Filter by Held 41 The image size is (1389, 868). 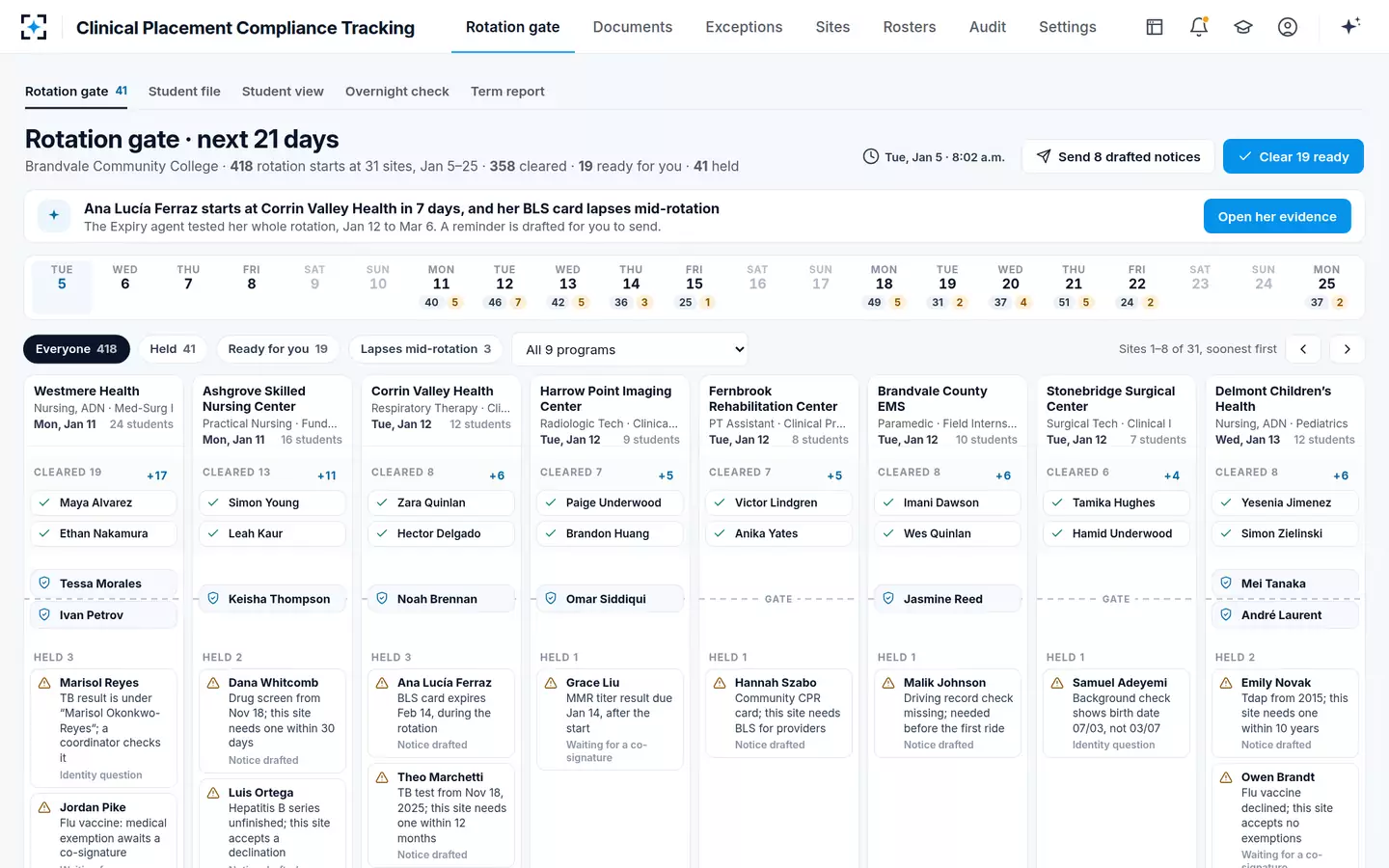coord(173,349)
